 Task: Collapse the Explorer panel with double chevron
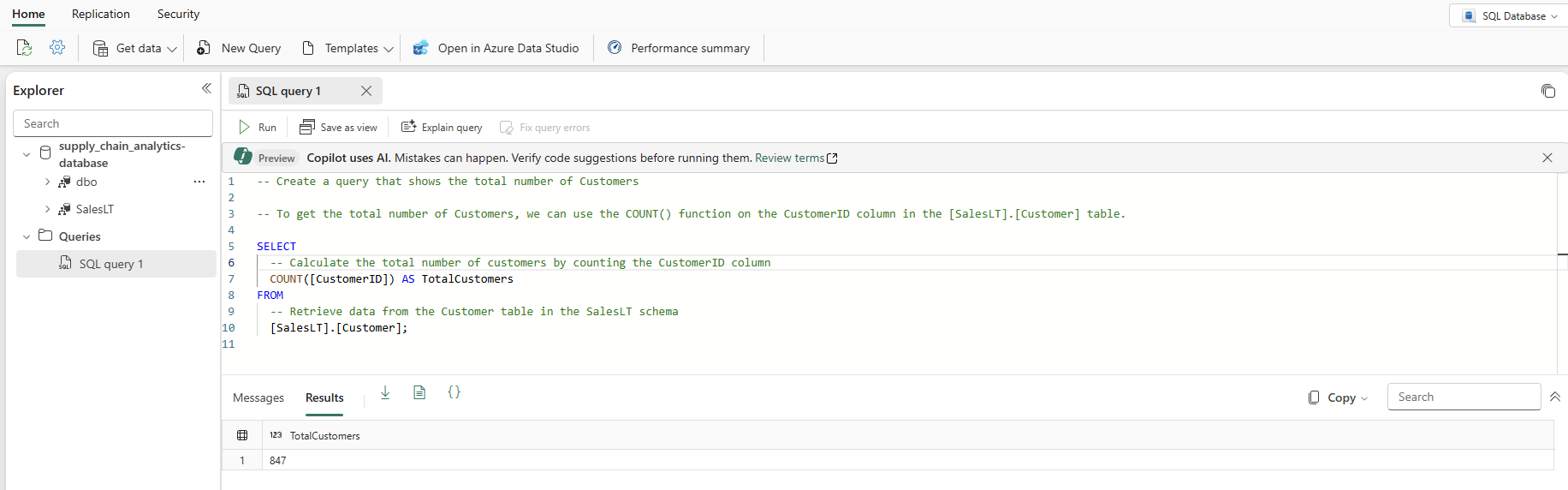[x=206, y=89]
